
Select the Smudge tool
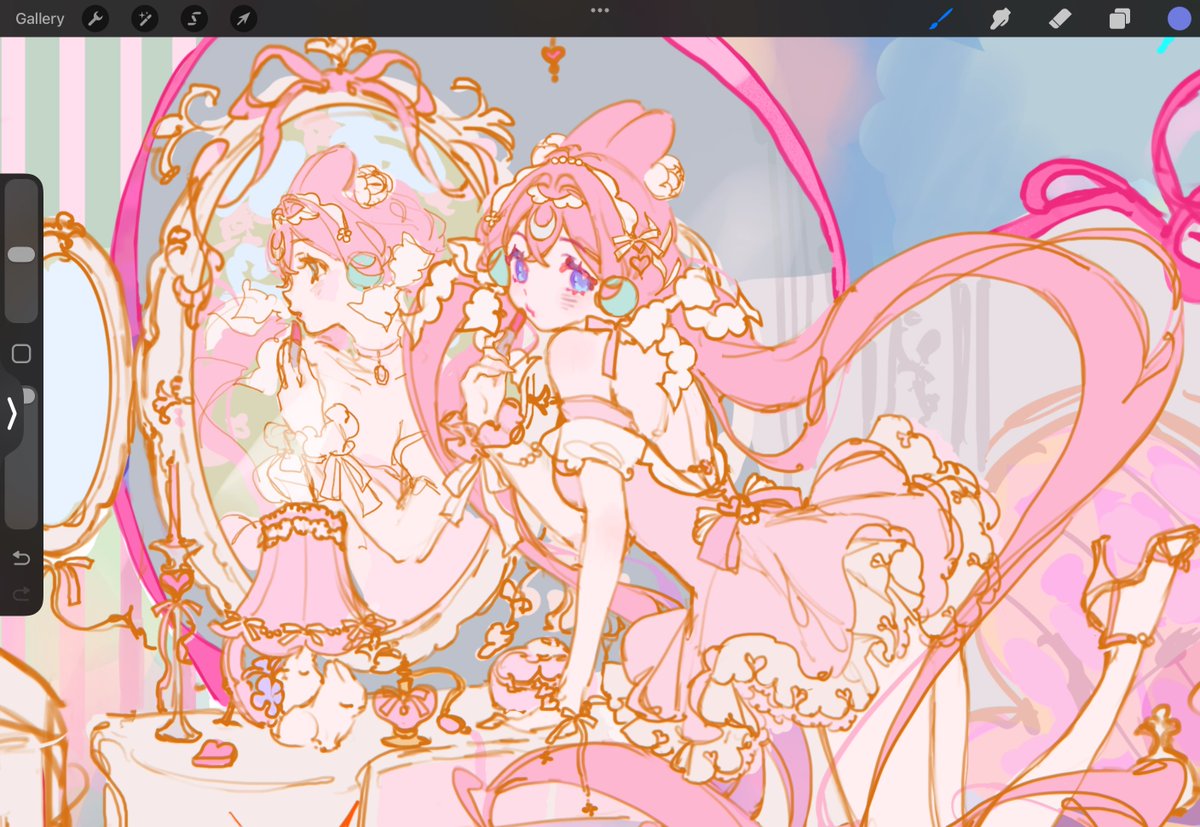pyautogui.click(x=1000, y=18)
